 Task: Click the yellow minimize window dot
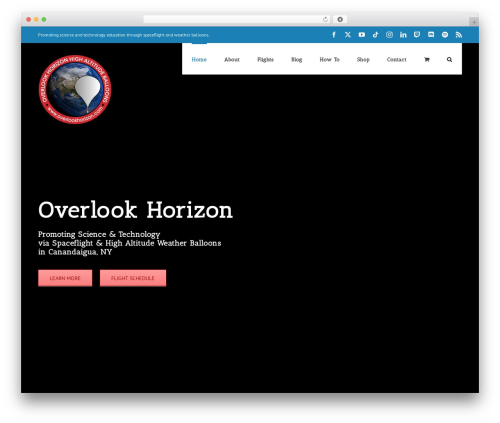pos(36,19)
